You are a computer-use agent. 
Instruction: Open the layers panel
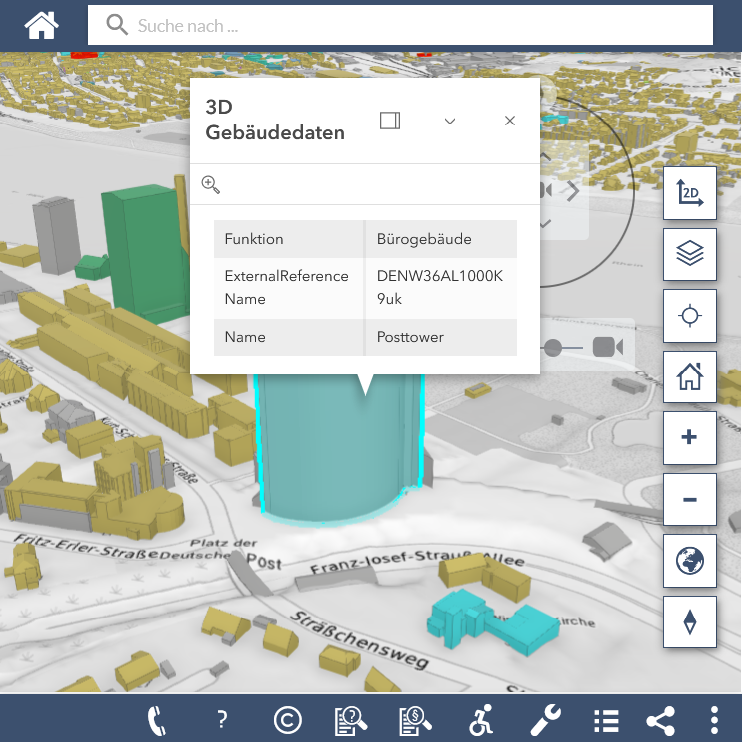[689, 254]
